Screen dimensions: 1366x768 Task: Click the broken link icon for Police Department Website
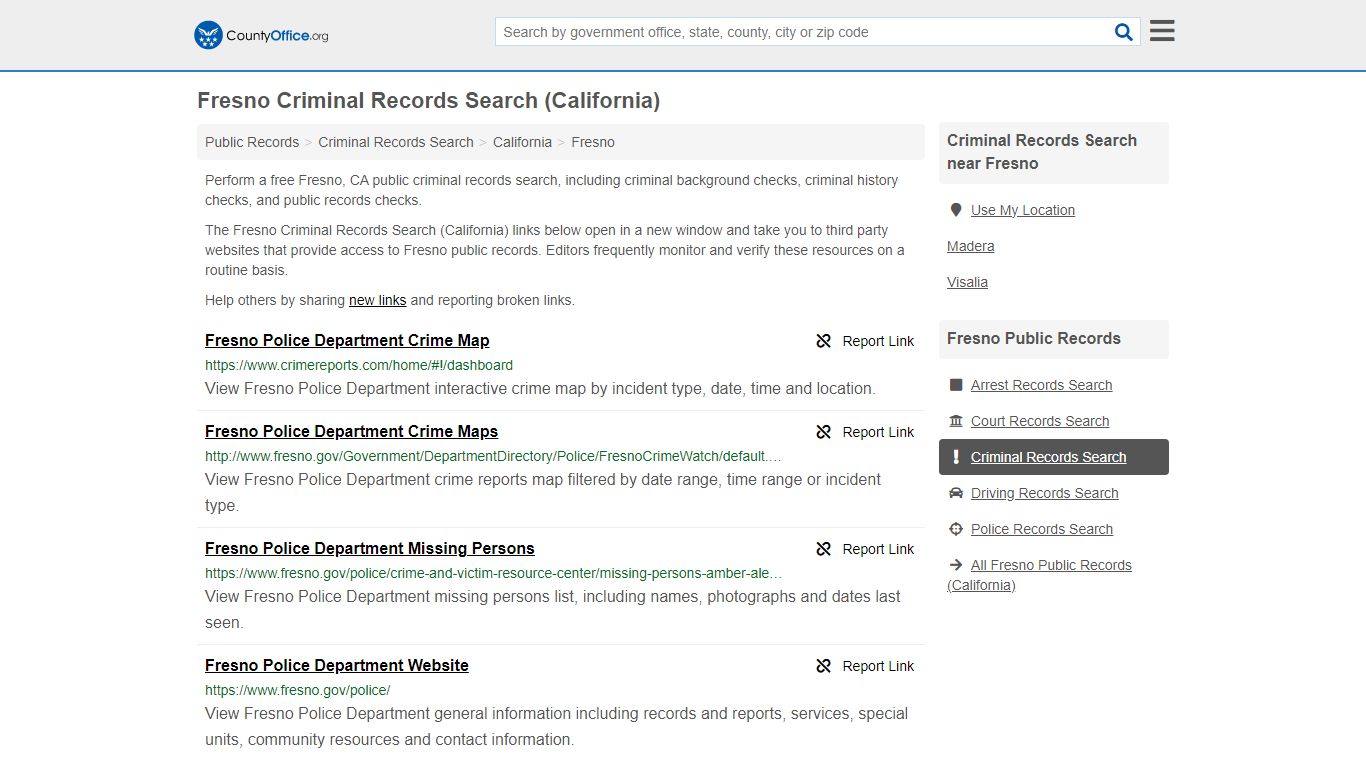coord(824,666)
